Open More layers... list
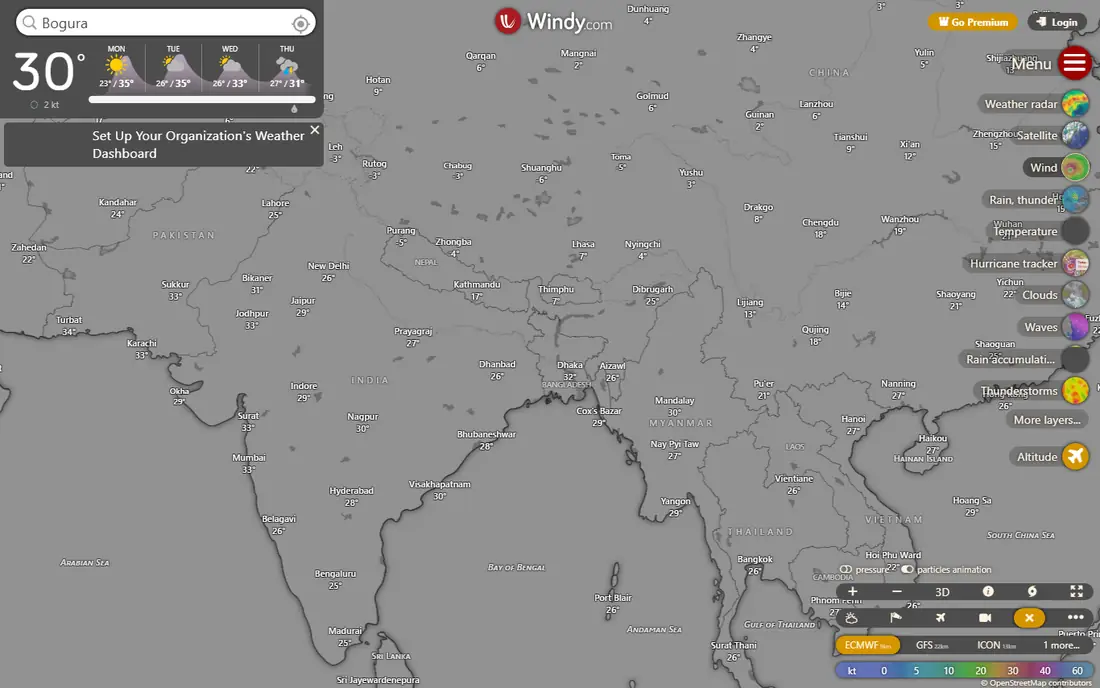This screenshot has width=1100, height=688. point(1047,420)
